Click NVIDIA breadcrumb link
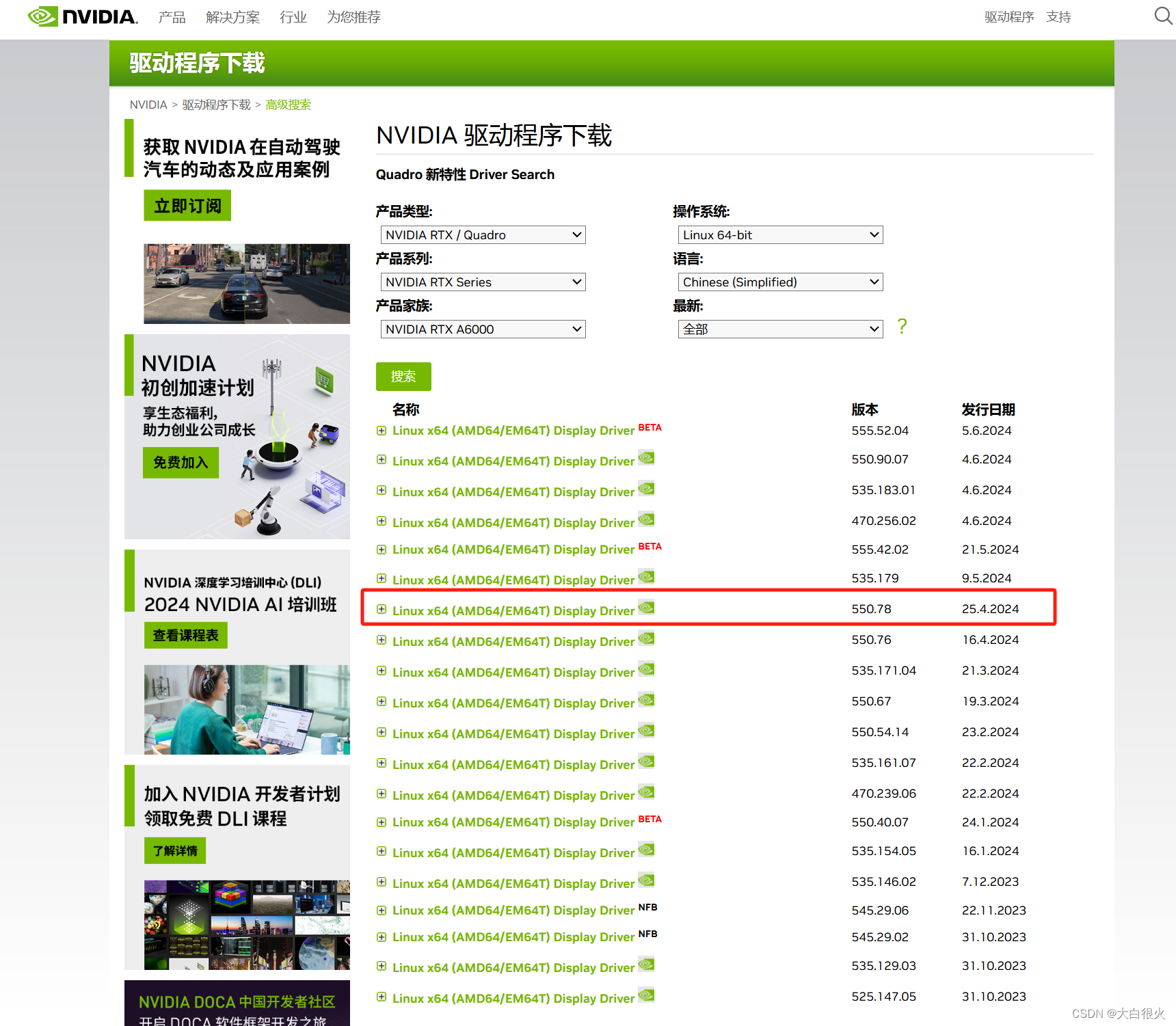 coord(148,105)
